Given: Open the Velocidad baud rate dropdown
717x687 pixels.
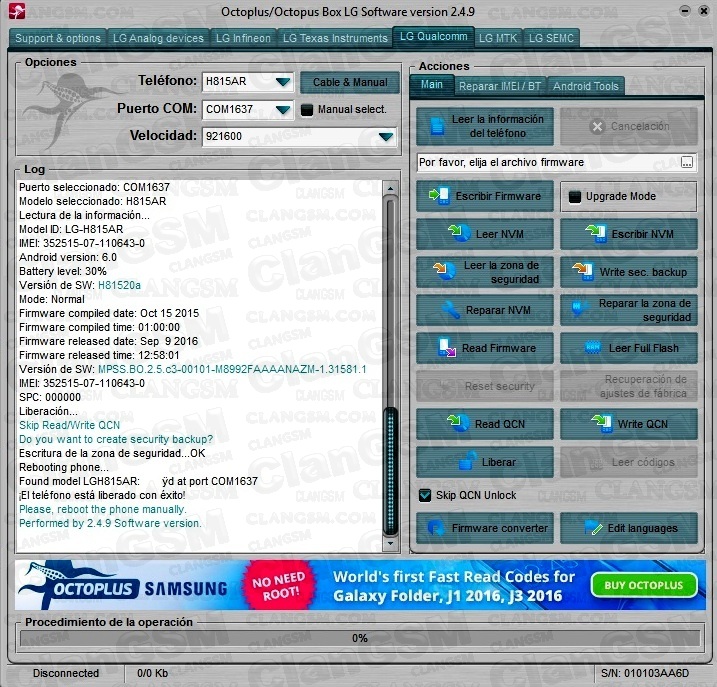Looking at the screenshot, I should pyautogui.click(x=386, y=136).
